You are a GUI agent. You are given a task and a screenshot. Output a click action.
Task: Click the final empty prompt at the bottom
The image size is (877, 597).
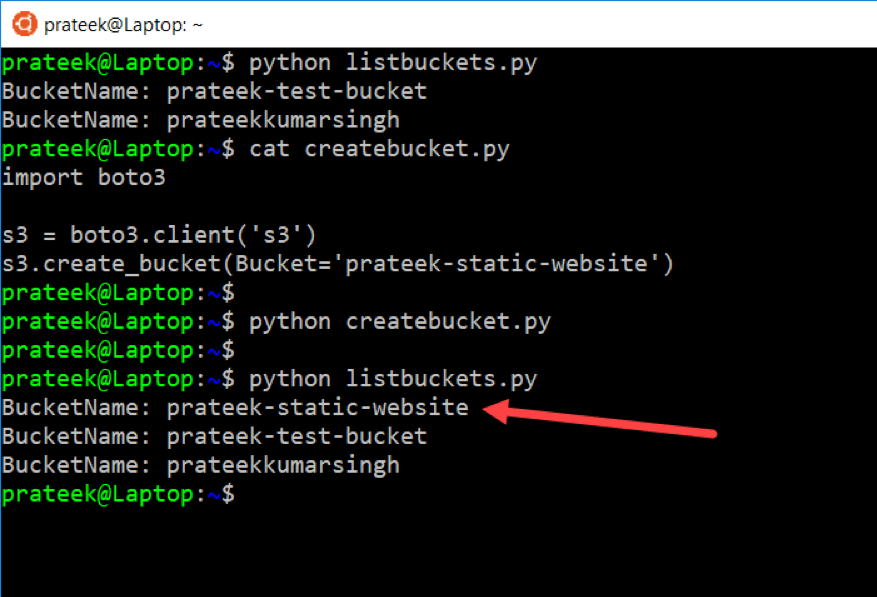point(118,494)
